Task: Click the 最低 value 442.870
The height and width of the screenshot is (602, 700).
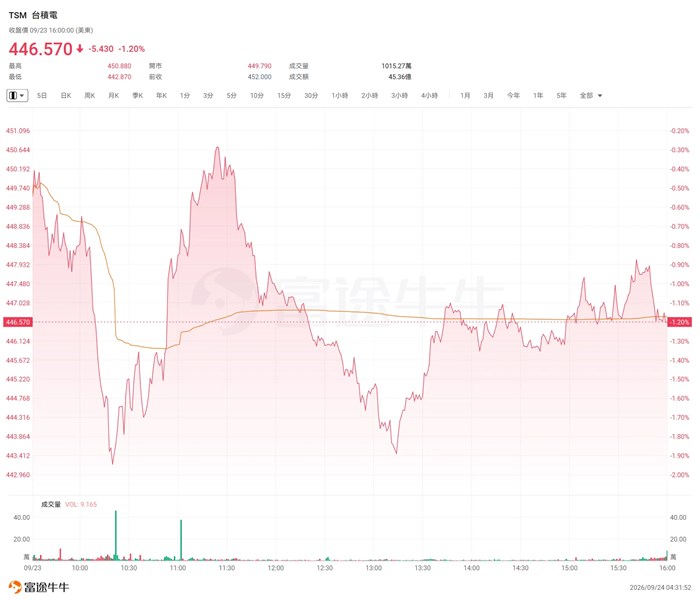Action: pyautogui.click(x=119, y=77)
